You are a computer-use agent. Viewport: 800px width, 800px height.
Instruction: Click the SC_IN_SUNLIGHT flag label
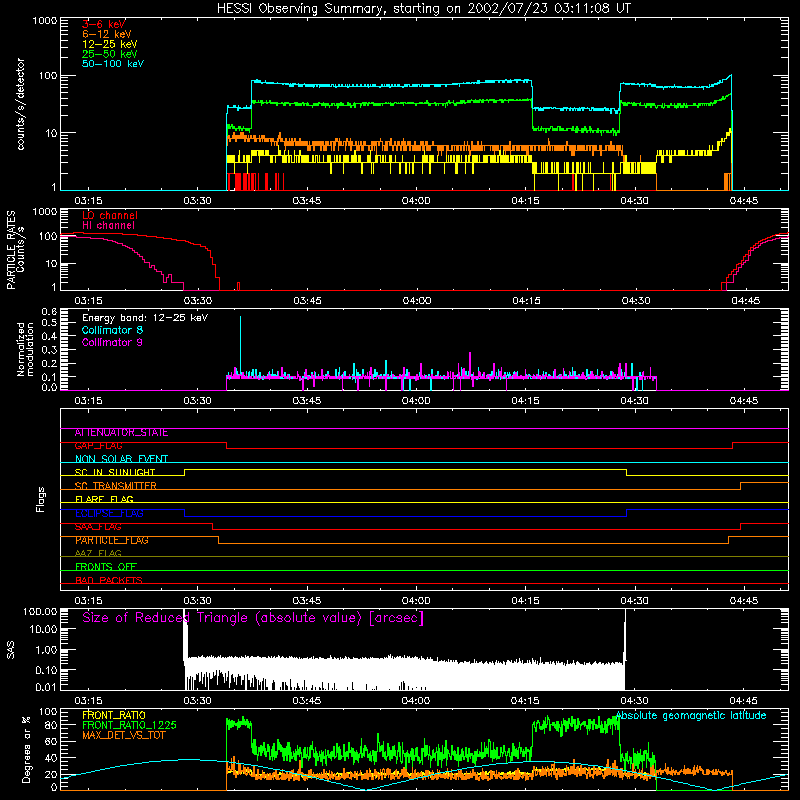[x=114, y=472]
